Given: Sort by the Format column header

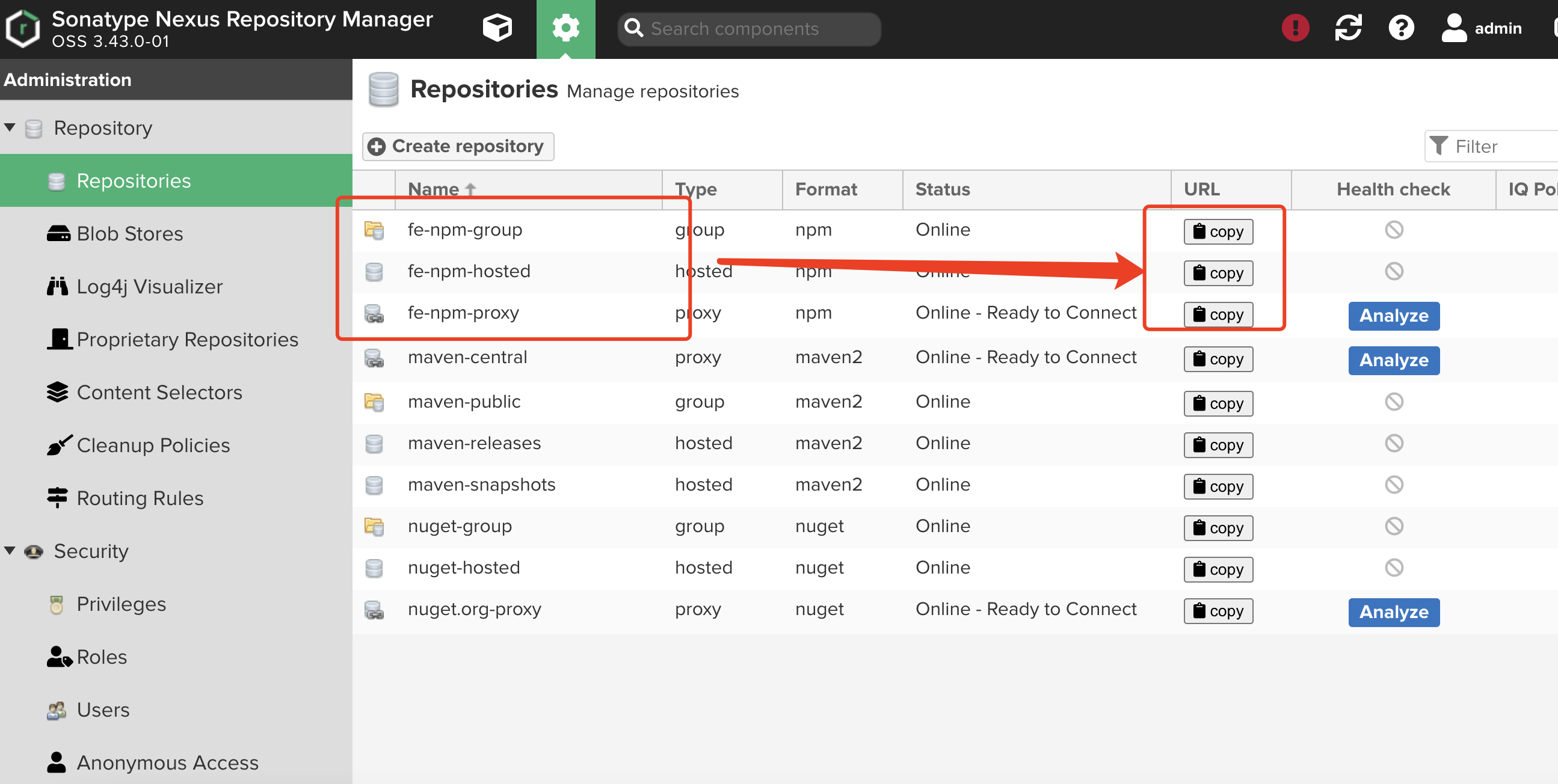Looking at the screenshot, I should (x=843, y=189).
